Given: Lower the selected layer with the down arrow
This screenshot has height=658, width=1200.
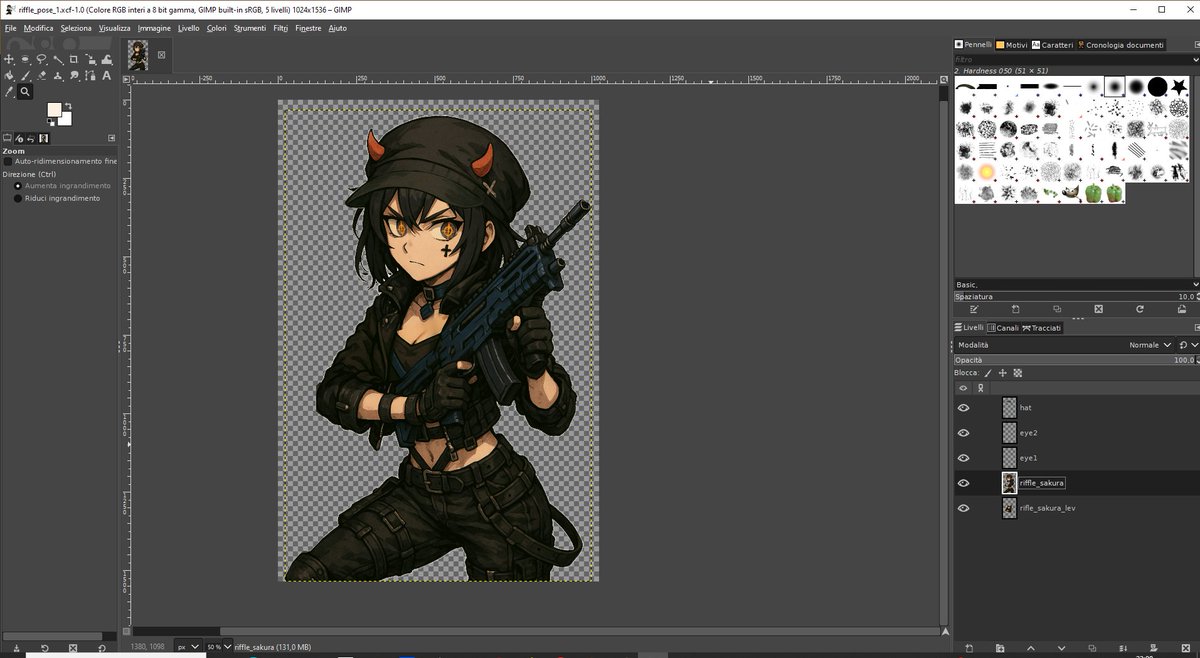Looking at the screenshot, I should coord(1061,647).
